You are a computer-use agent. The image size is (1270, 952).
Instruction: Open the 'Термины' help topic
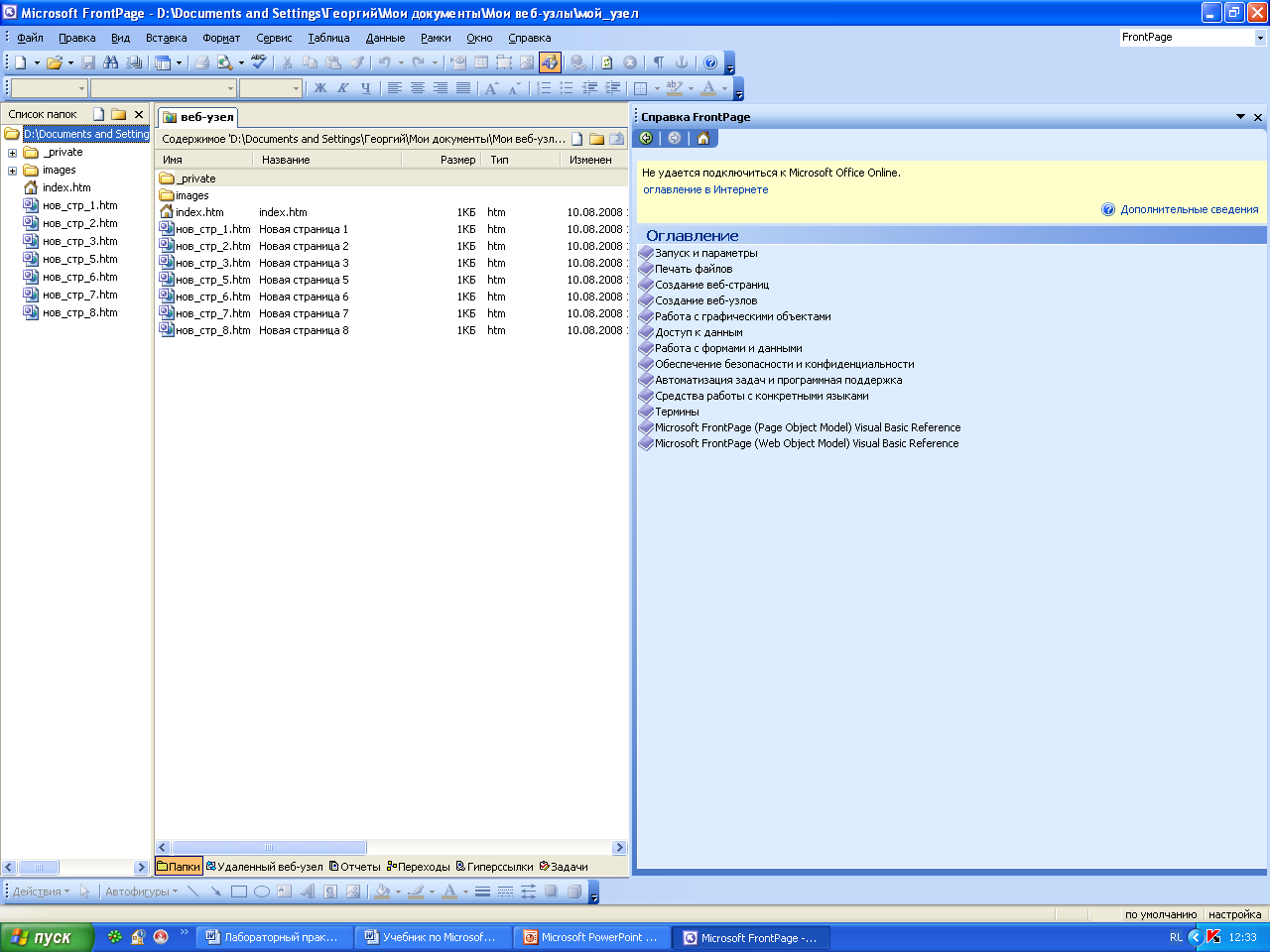pos(677,412)
